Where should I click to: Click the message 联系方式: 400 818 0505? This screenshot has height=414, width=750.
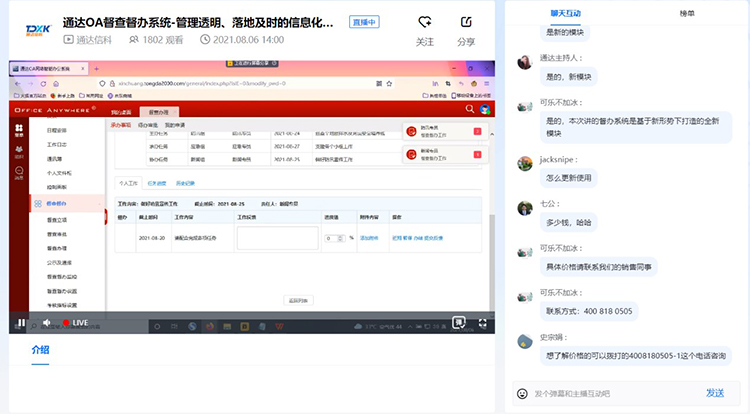(589, 311)
